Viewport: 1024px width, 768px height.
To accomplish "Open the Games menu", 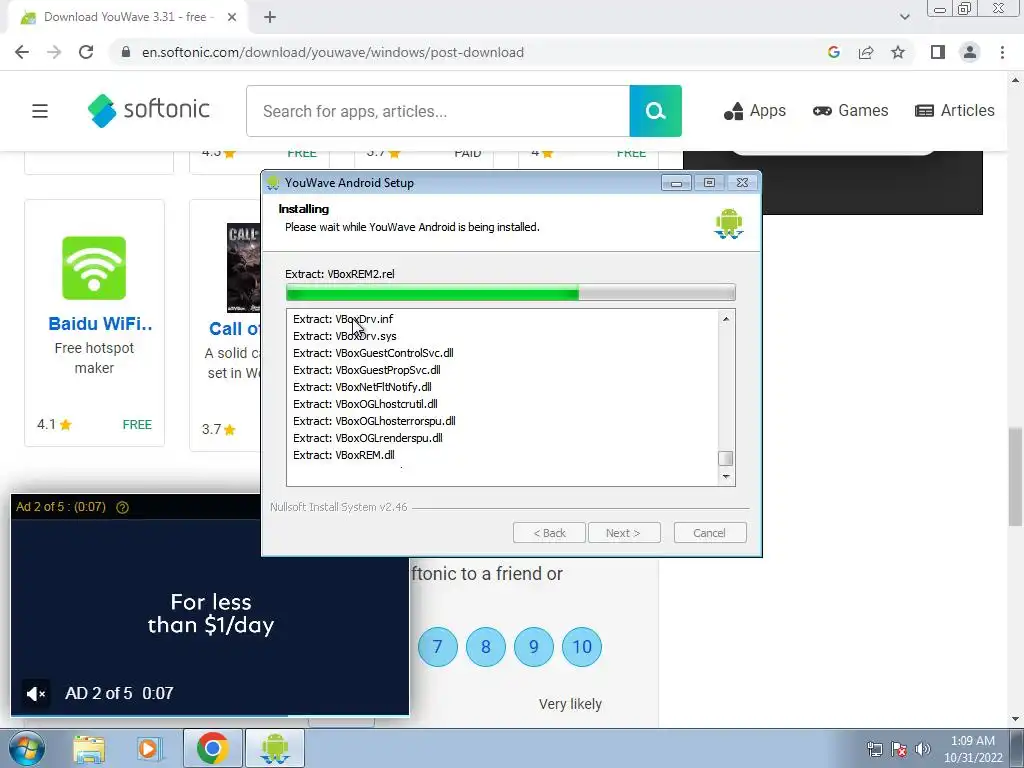I will click(850, 111).
